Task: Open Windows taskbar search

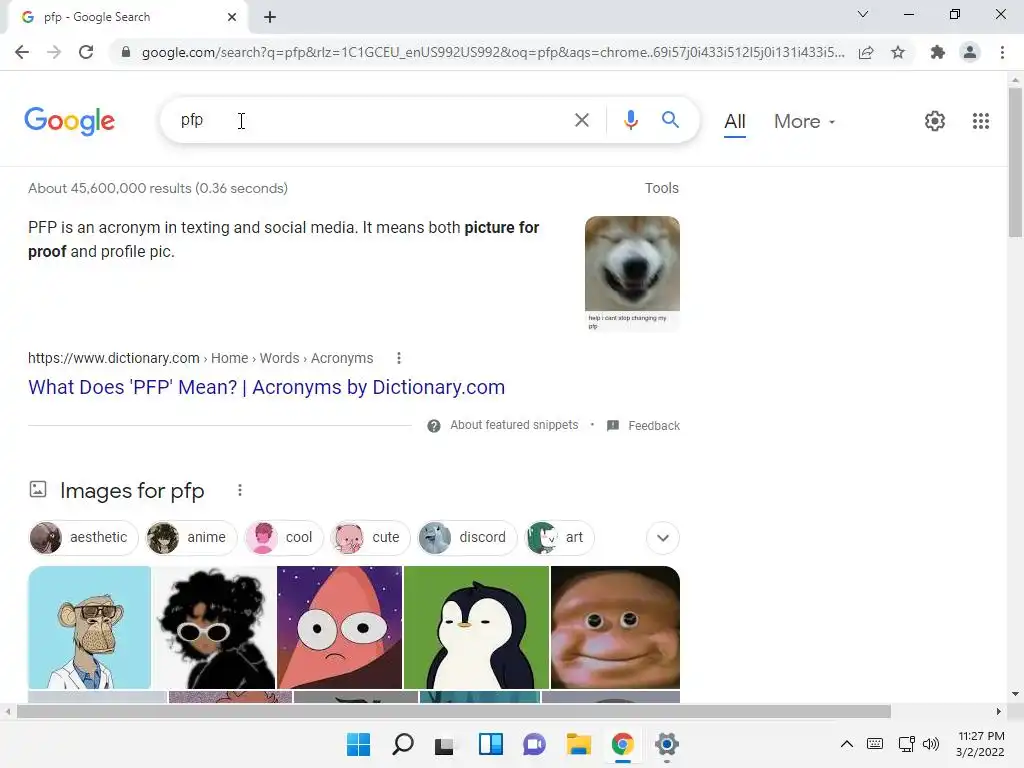Action: [x=403, y=744]
